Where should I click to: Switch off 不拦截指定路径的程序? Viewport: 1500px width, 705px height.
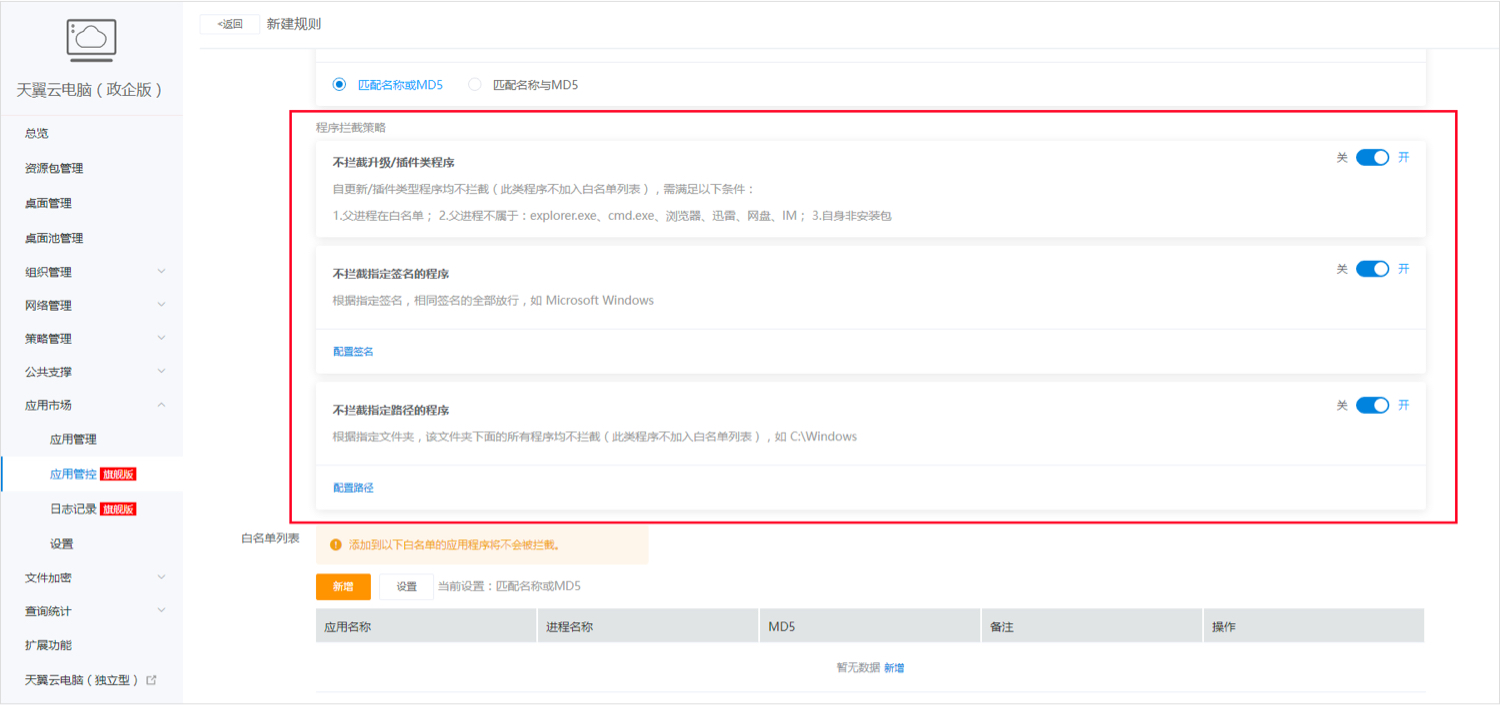point(1370,405)
